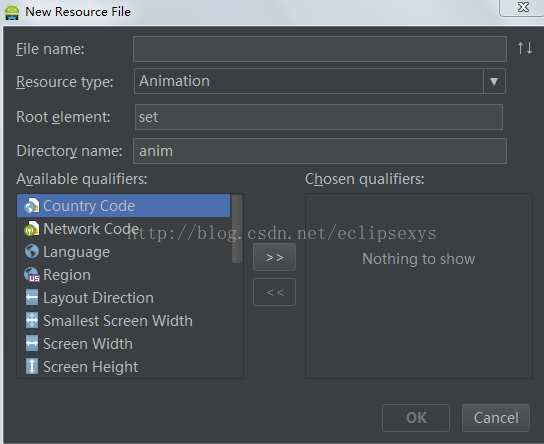Click the Layout Direction arrow icon
Viewport: 544px width, 444px height.
tap(32, 298)
